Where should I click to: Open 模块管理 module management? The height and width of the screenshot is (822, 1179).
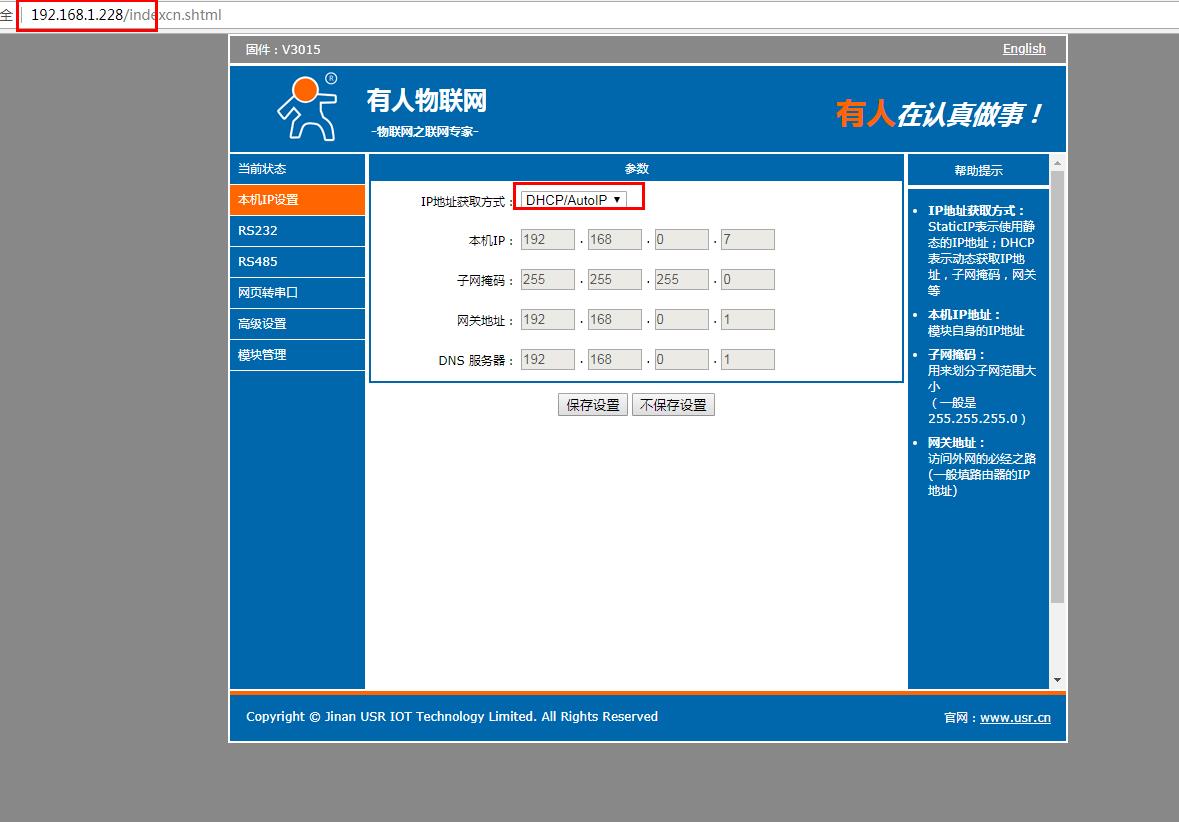tap(297, 355)
